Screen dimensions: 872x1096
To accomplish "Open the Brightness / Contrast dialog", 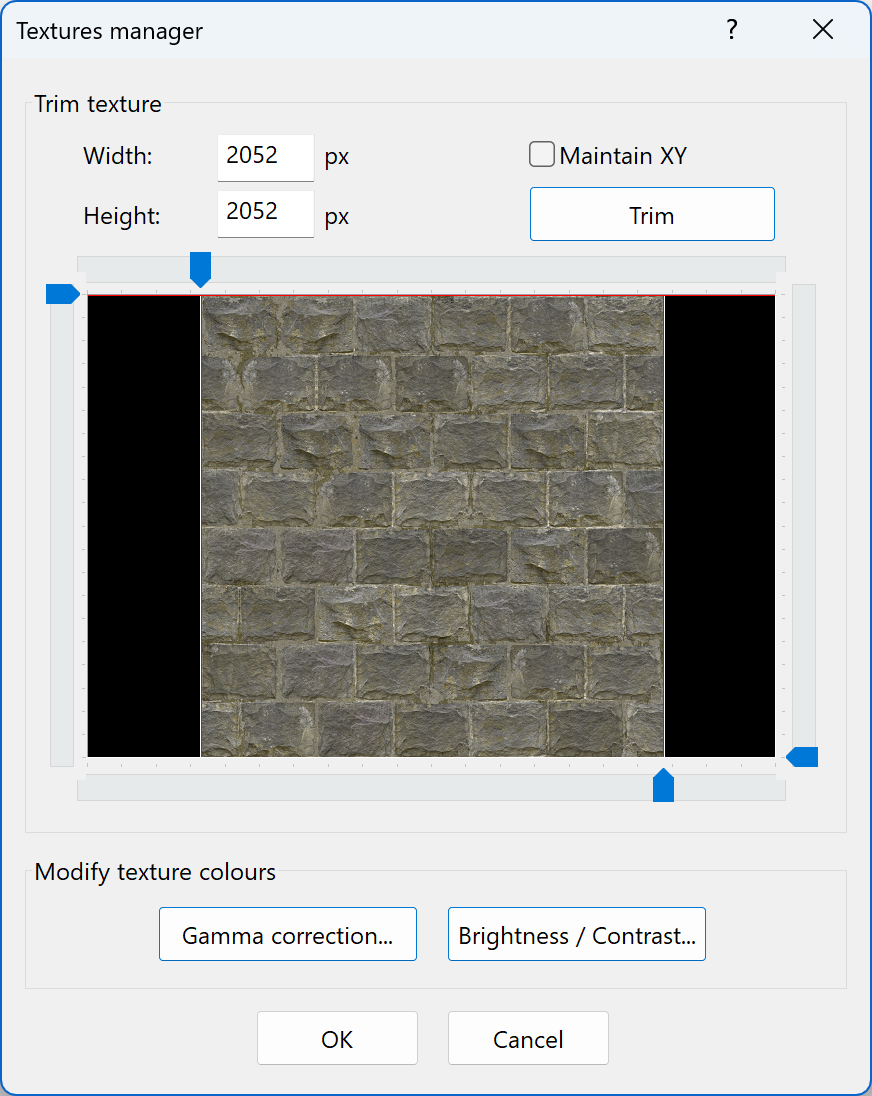I will point(577,934).
